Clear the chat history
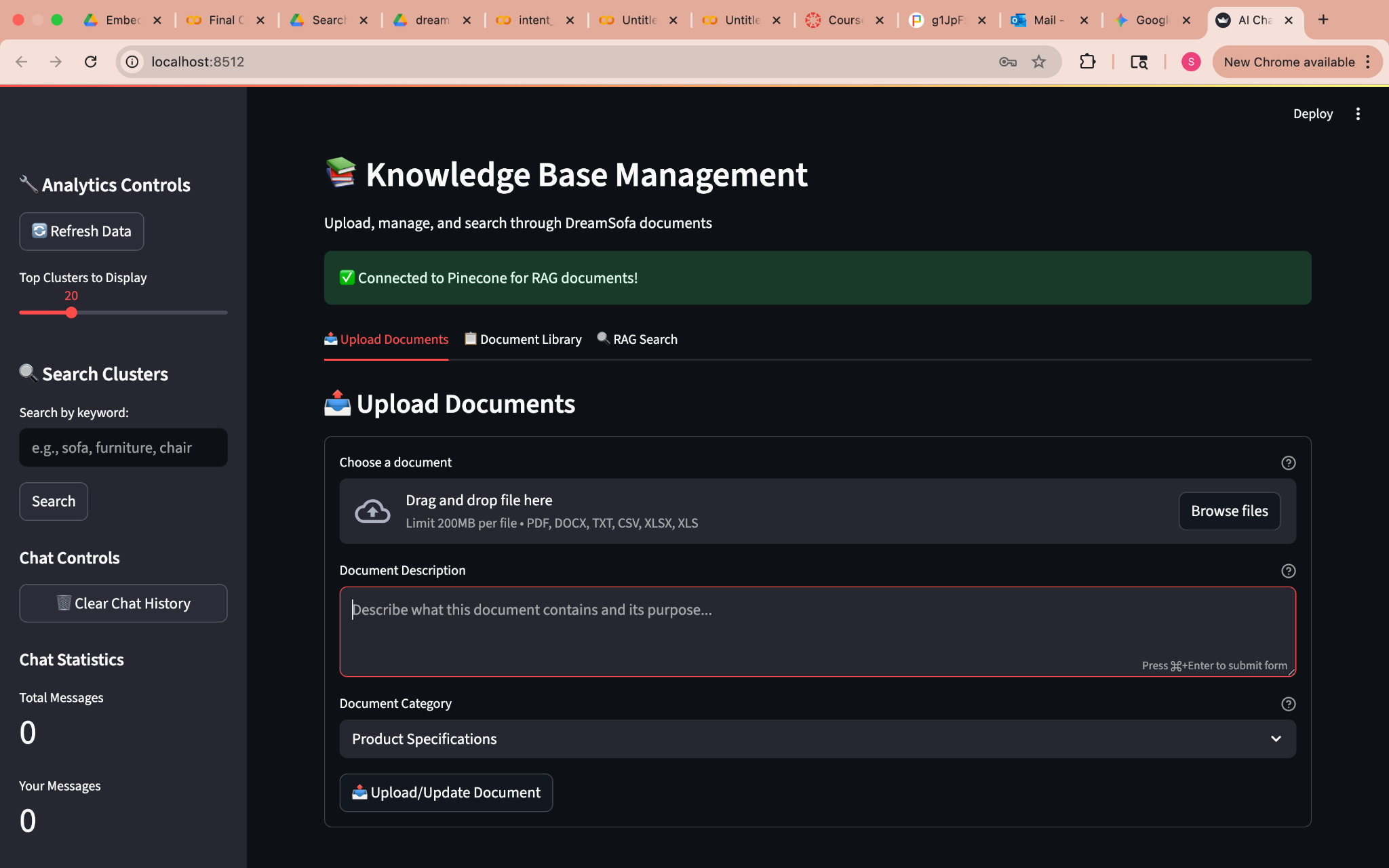The image size is (1389, 868). 123,603
